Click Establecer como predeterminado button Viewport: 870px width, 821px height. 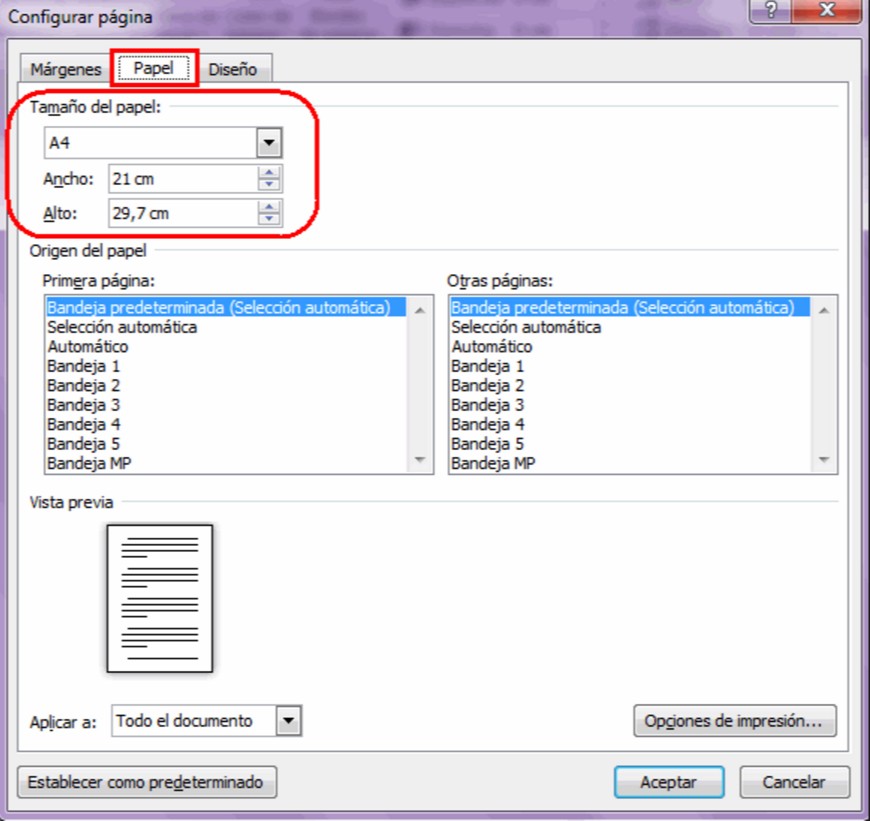147,782
